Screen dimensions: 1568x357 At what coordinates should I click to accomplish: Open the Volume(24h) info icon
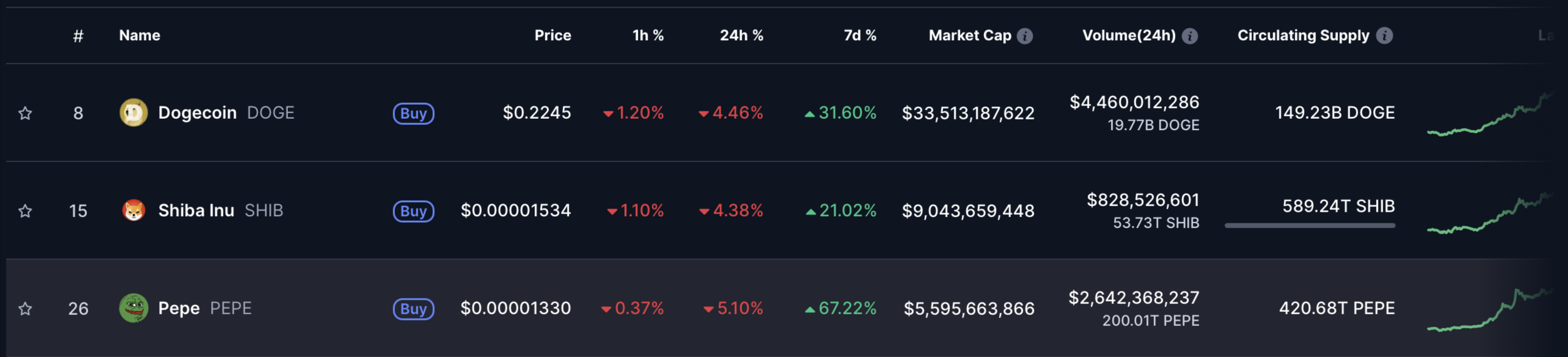click(x=1190, y=36)
